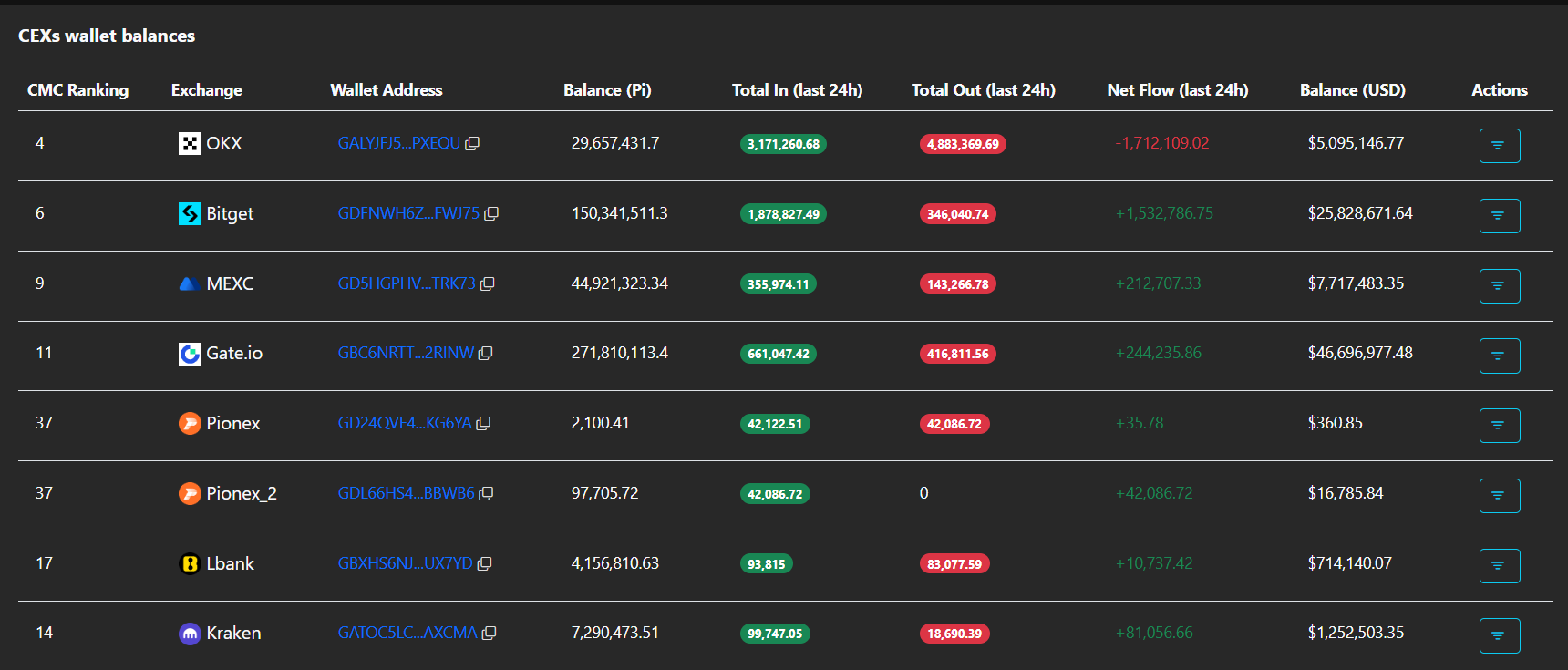Click the OKX exchange logo
The height and width of the screenshot is (670, 1568).
[x=190, y=144]
